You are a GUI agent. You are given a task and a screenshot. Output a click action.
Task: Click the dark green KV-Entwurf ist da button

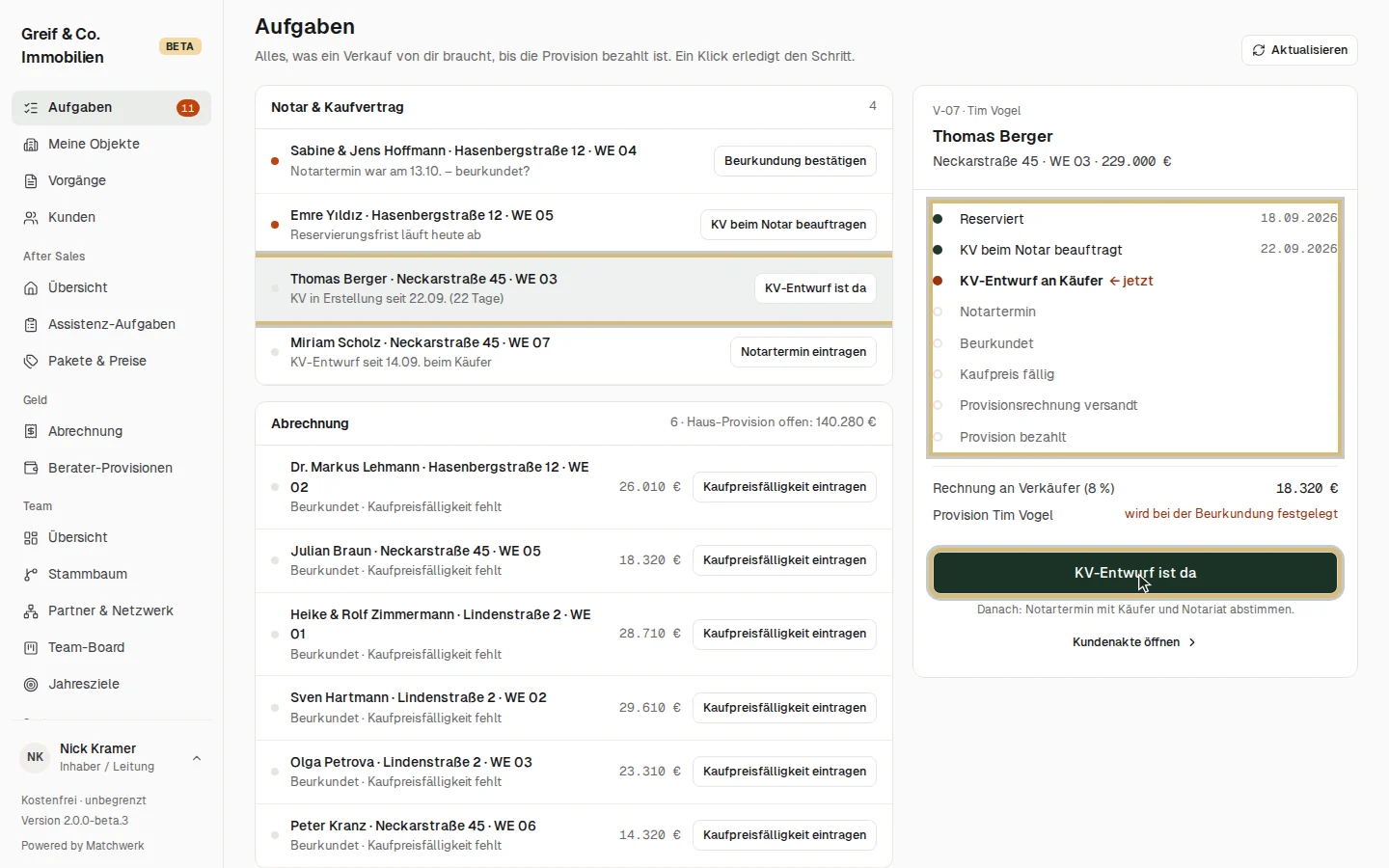(x=1135, y=573)
